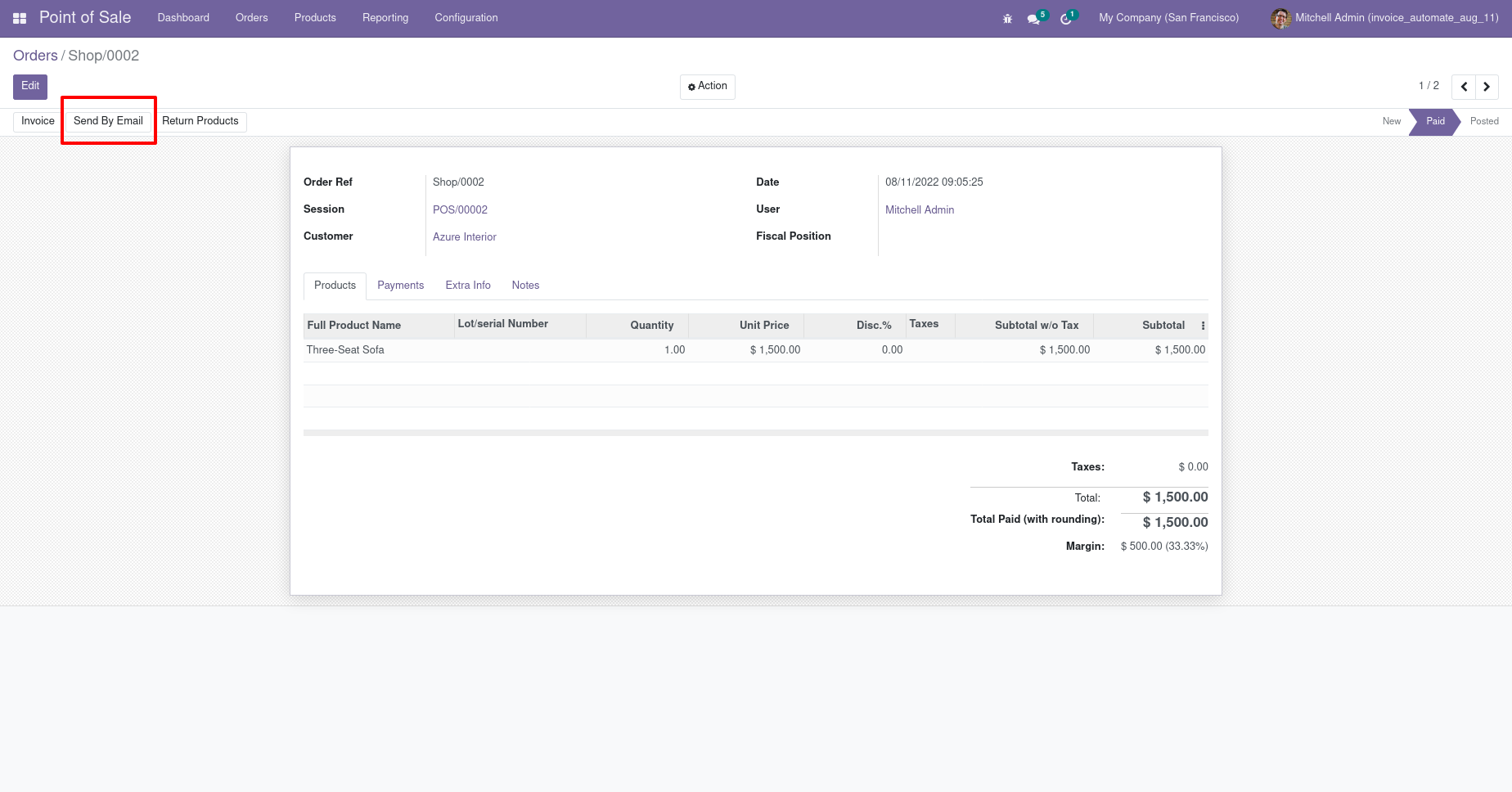Switch to the Extra Info tab
1512x792 pixels.
(x=468, y=286)
